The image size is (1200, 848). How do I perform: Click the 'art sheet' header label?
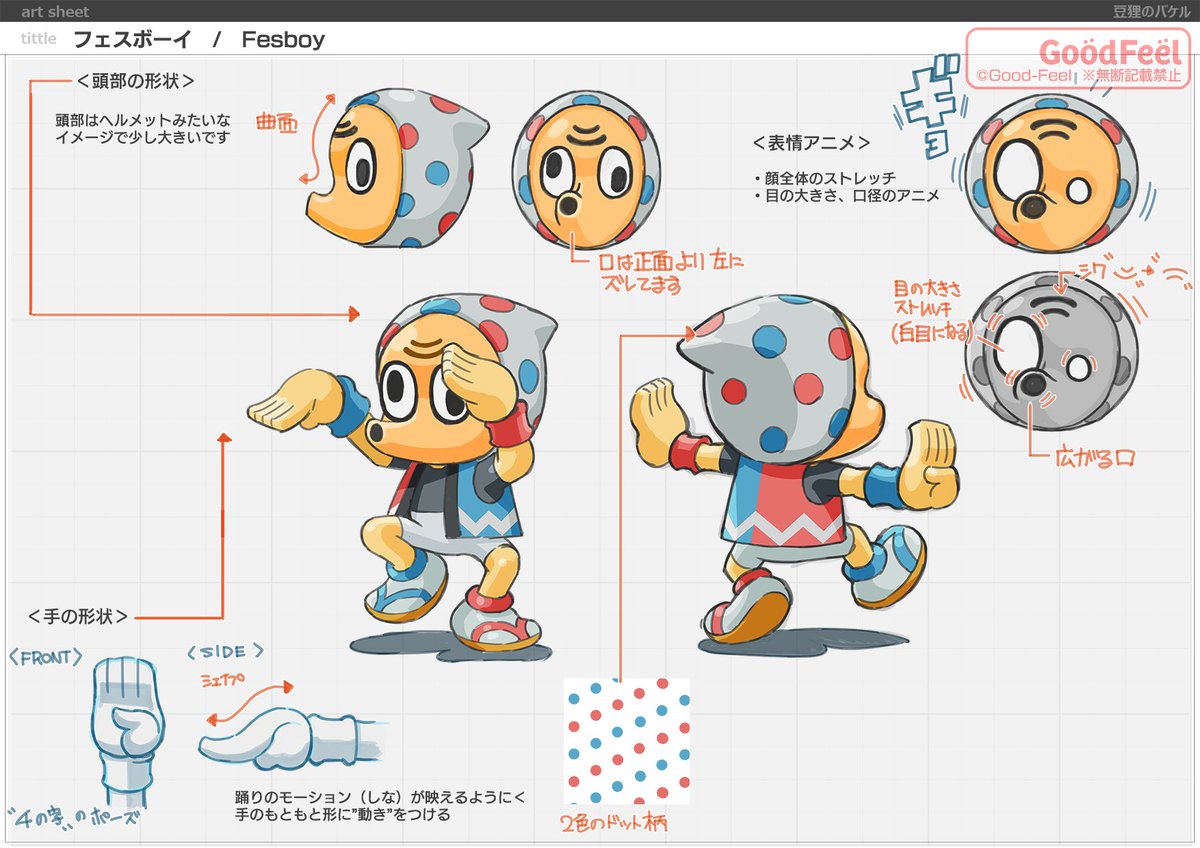[55, 12]
